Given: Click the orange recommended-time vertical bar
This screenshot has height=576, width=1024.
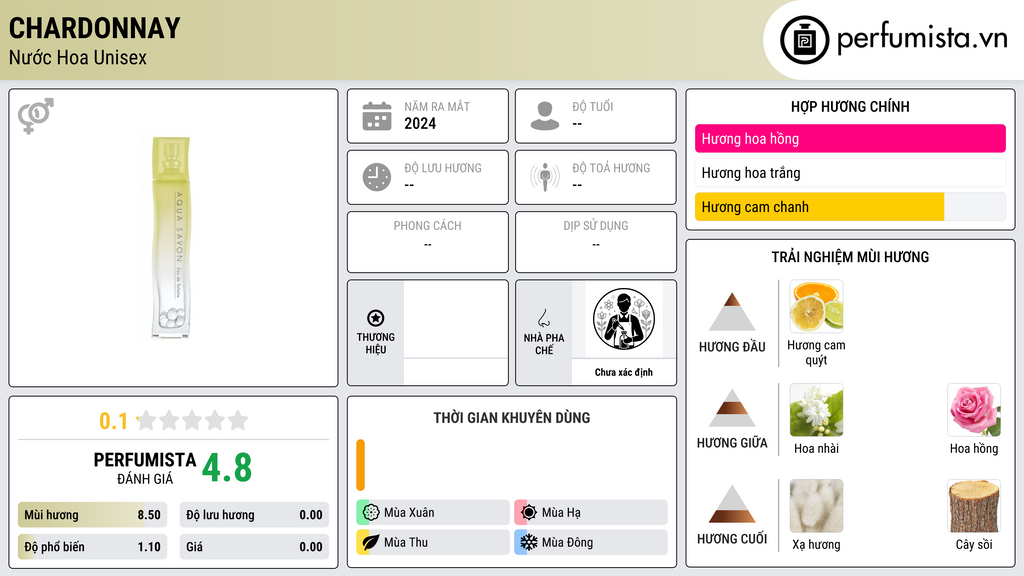Looking at the screenshot, I should click(360, 465).
